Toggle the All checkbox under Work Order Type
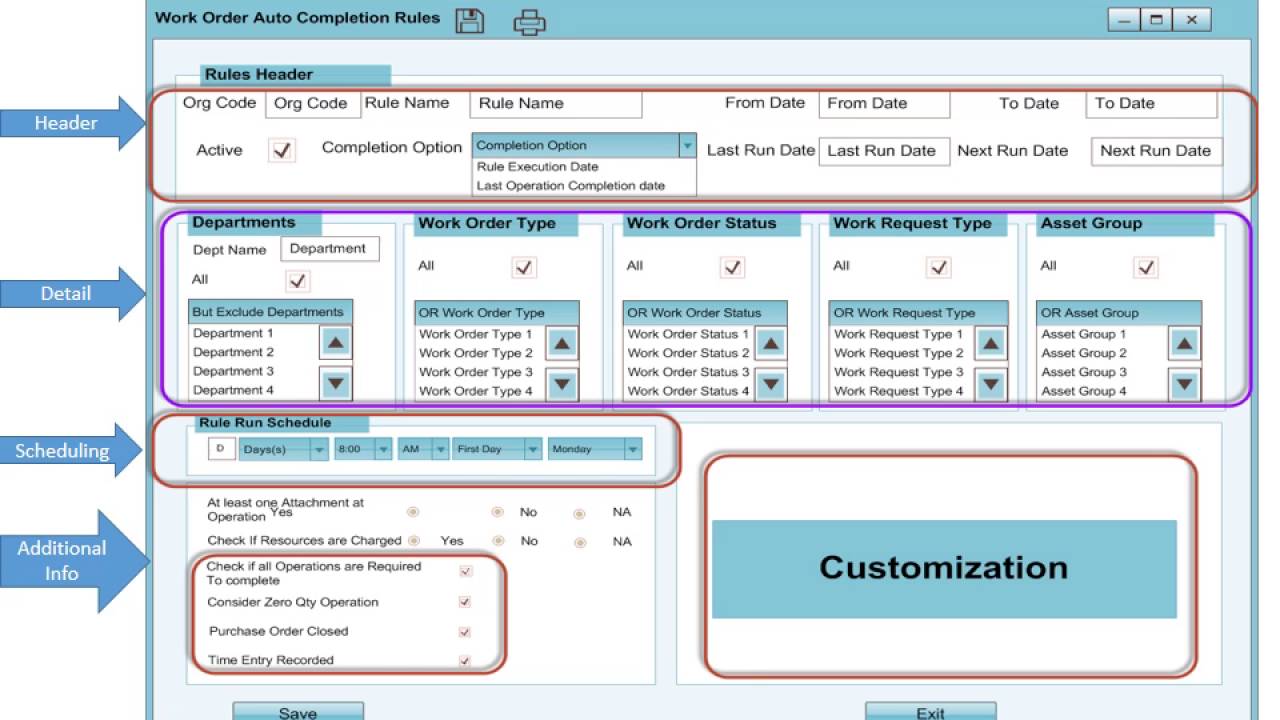 click(524, 267)
